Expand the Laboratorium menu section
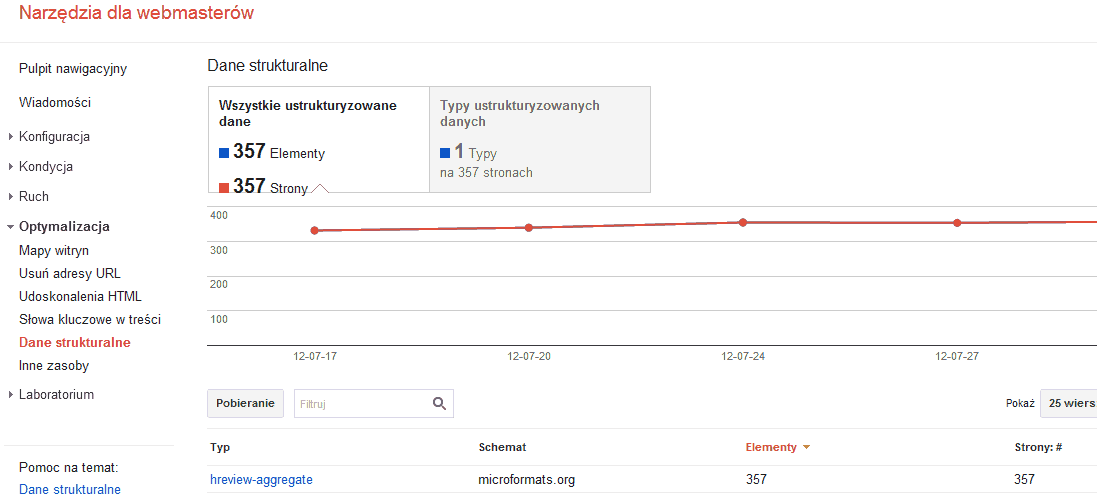Screen dimensions: 1097x494 pyautogui.click(x=10, y=395)
